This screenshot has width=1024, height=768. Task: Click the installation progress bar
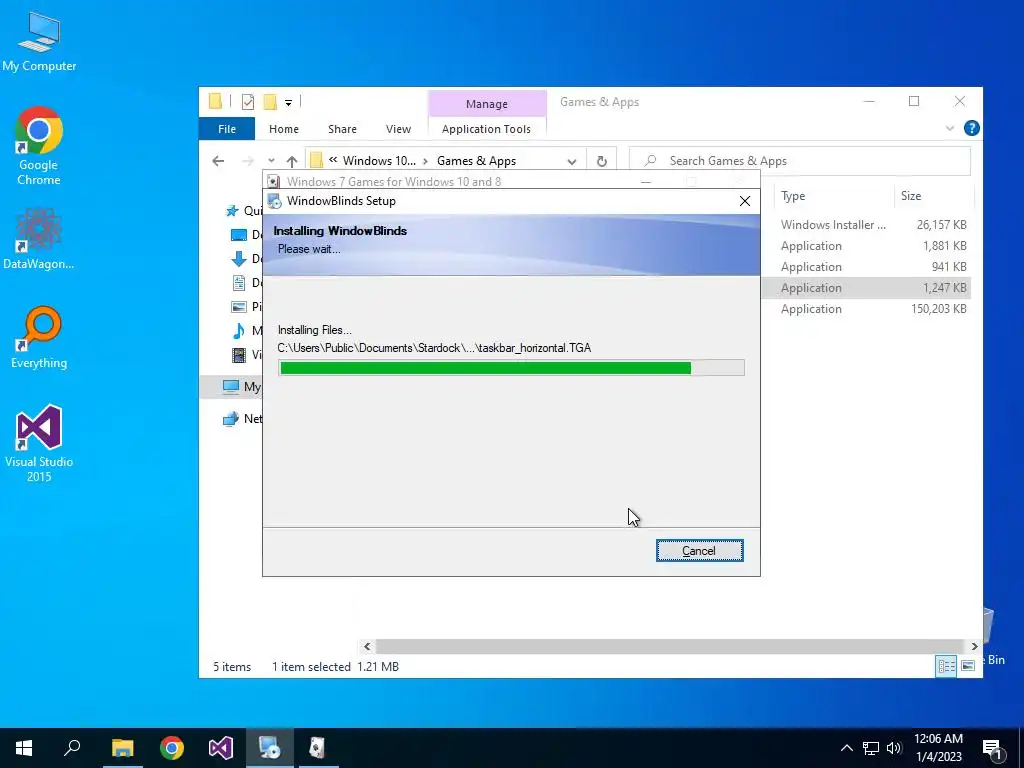point(511,368)
